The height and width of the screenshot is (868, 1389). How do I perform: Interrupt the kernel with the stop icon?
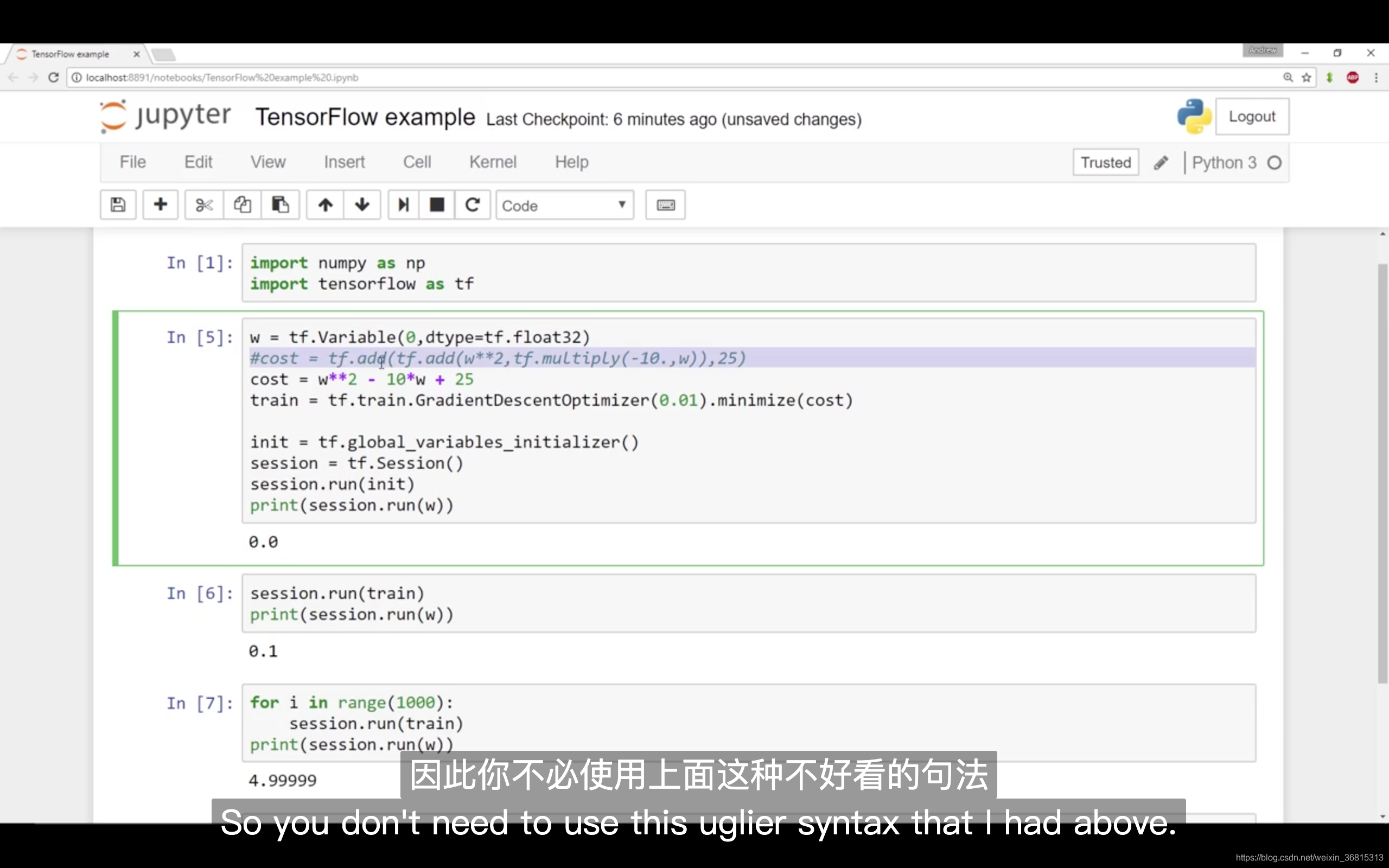tap(437, 205)
